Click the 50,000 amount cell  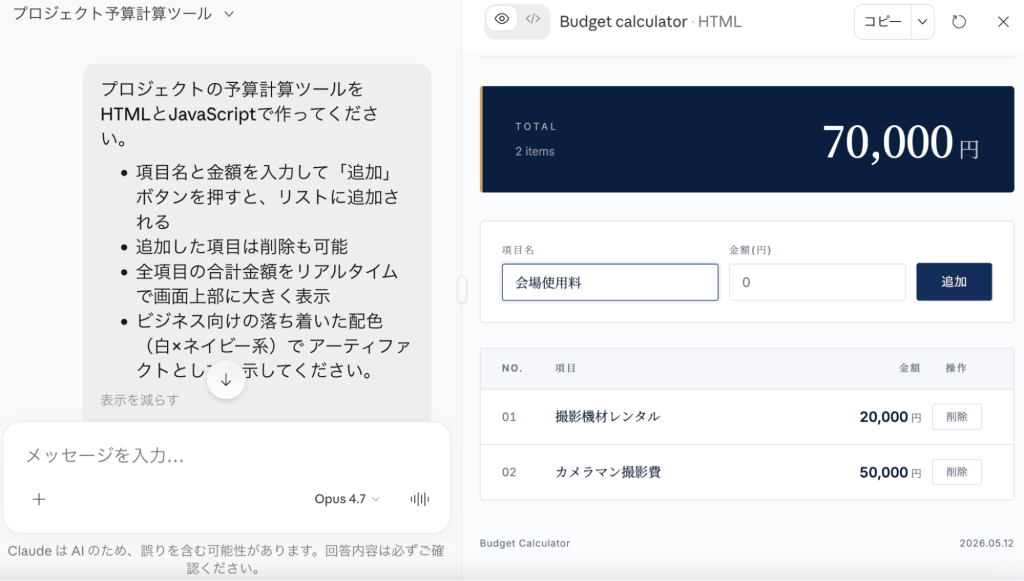[x=889, y=472]
